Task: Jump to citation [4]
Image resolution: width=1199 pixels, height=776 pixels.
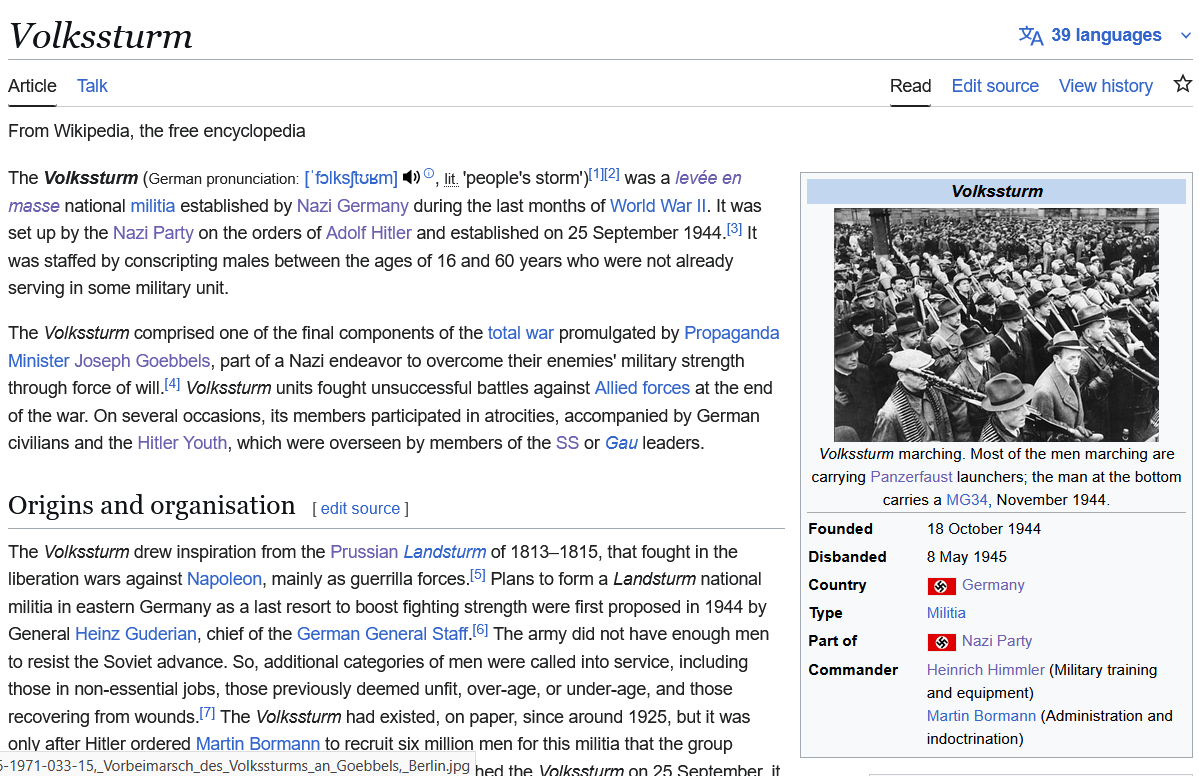Action: [172, 384]
